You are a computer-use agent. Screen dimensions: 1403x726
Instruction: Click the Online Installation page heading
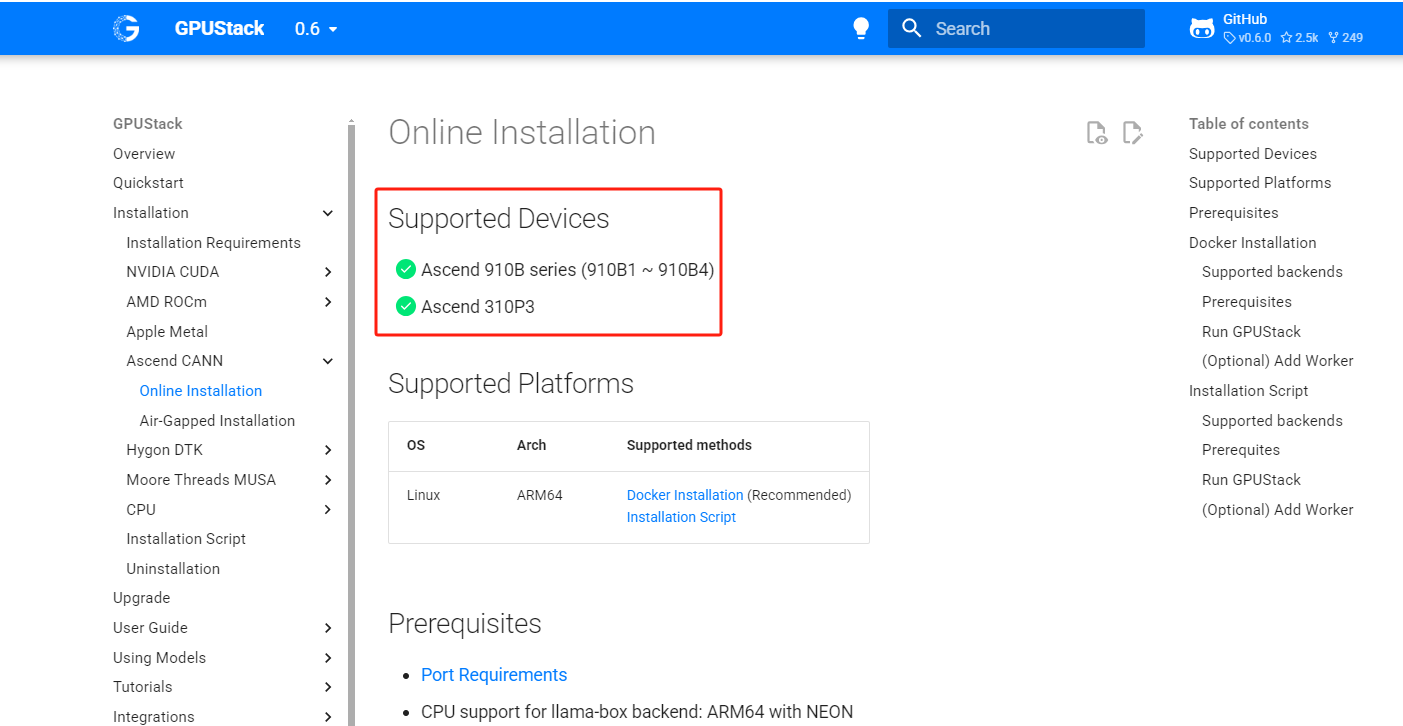pyautogui.click(x=522, y=132)
